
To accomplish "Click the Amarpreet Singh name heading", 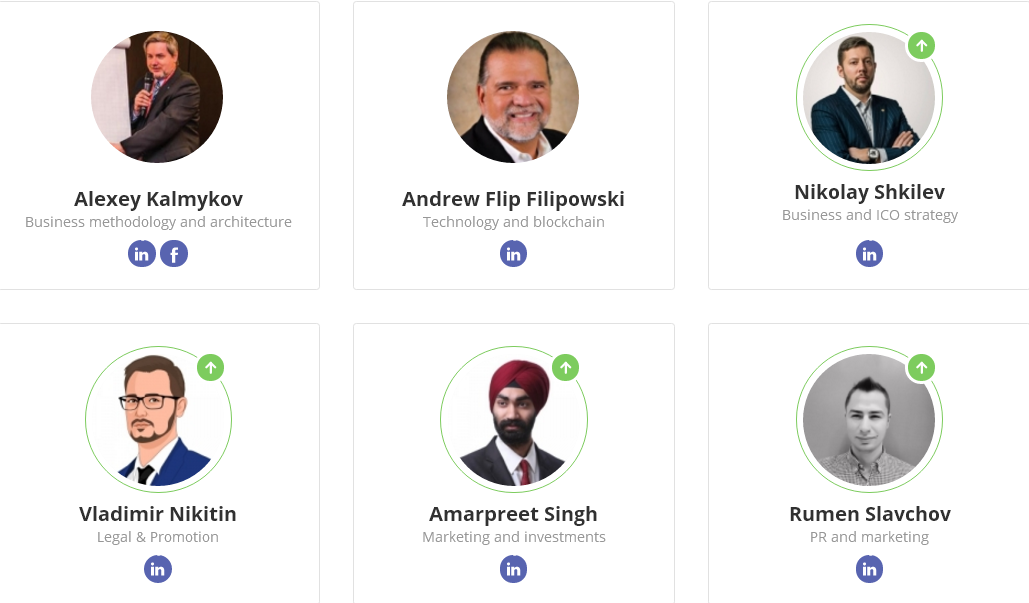I will click(x=513, y=514).
